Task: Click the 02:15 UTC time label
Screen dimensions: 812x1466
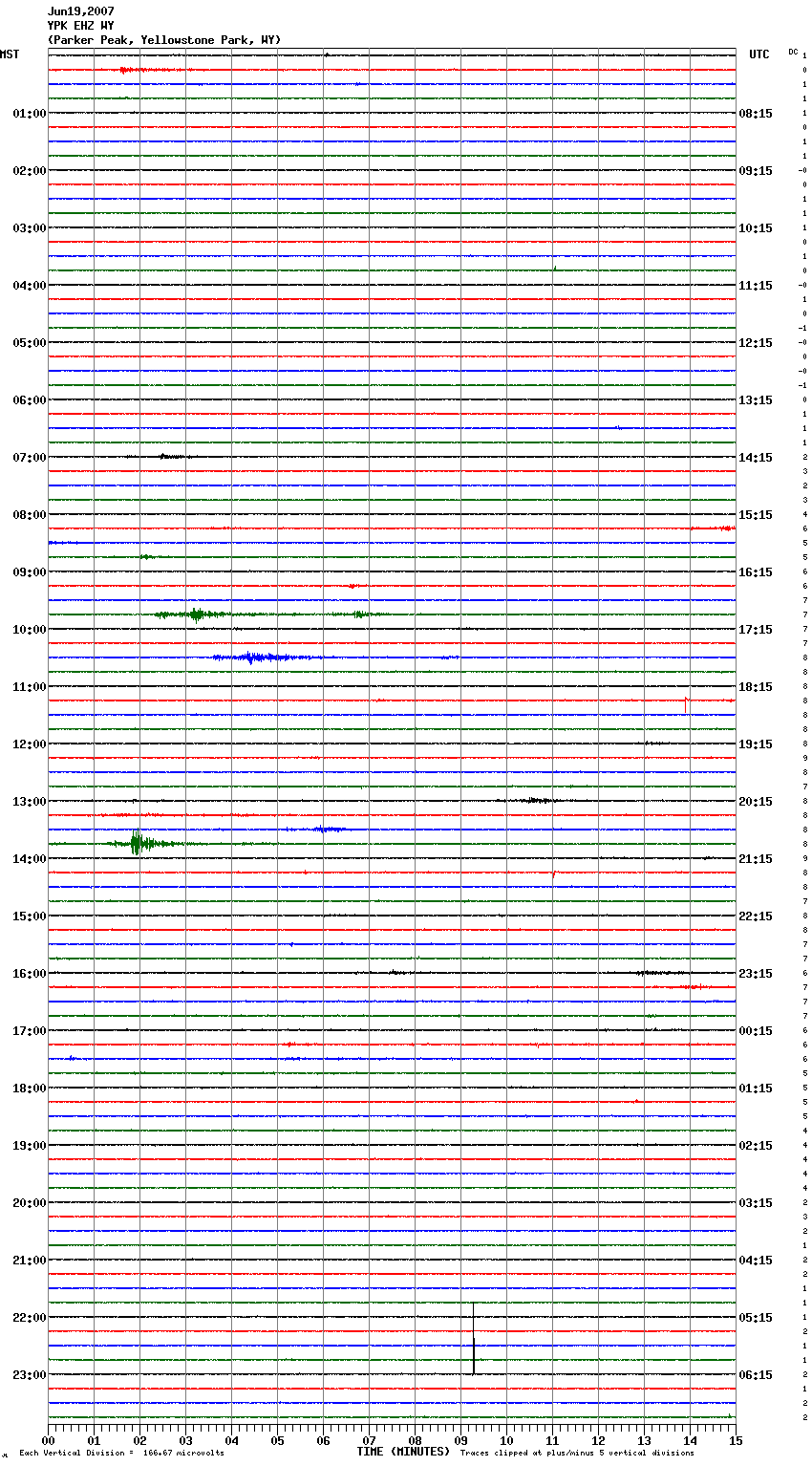Action: pos(756,1146)
